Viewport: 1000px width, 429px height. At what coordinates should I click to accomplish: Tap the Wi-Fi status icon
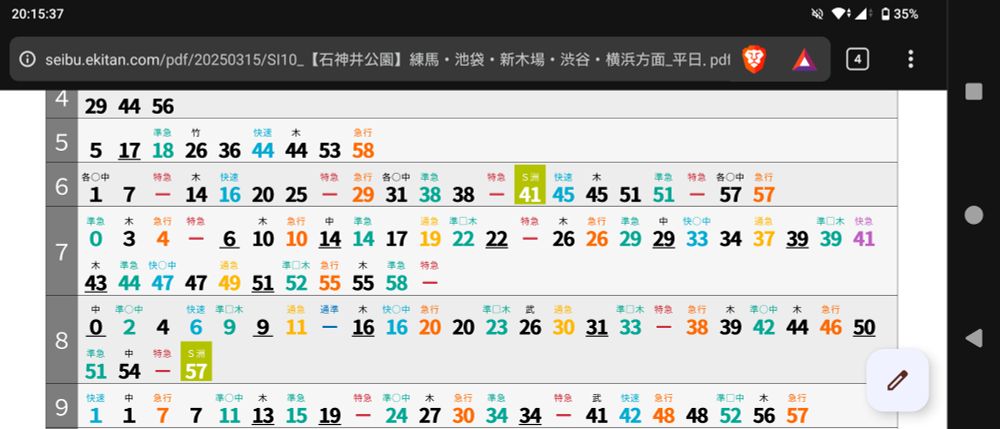click(x=839, y=14)
